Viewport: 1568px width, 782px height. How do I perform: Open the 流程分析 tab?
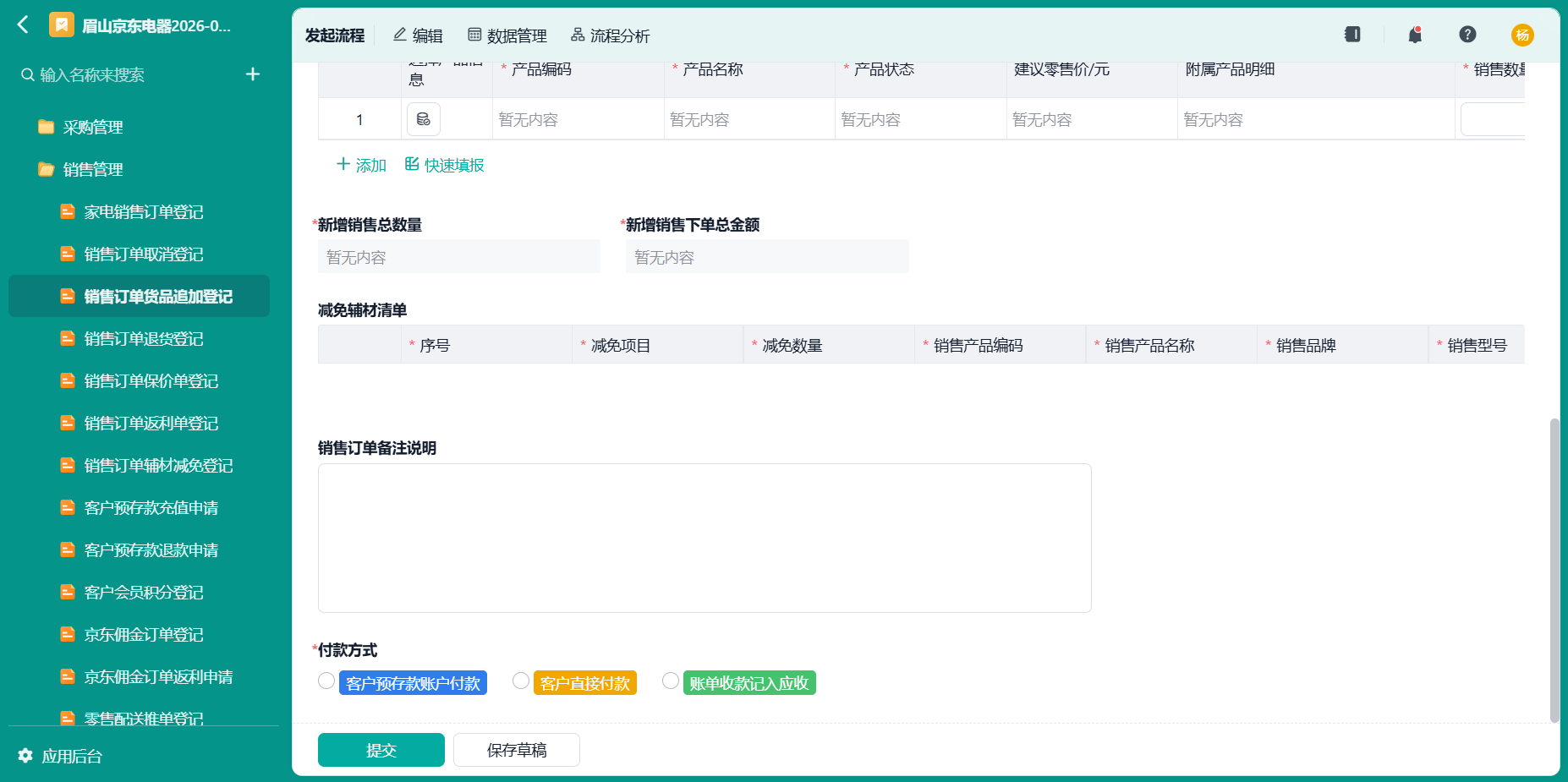(x=611, y=36)
